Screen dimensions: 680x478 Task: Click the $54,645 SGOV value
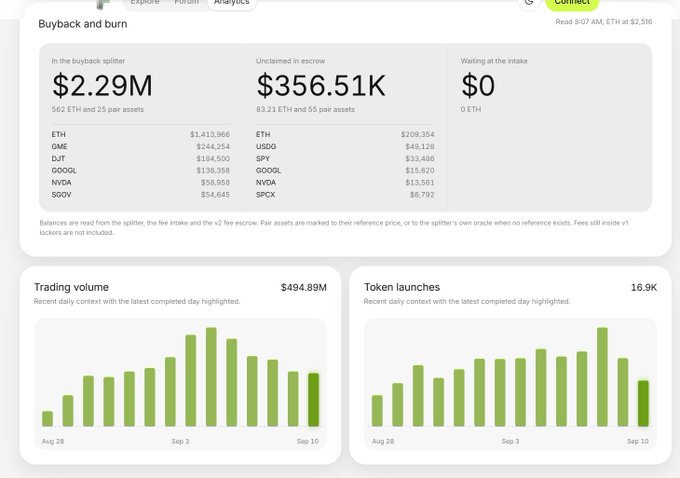[215, 195]
